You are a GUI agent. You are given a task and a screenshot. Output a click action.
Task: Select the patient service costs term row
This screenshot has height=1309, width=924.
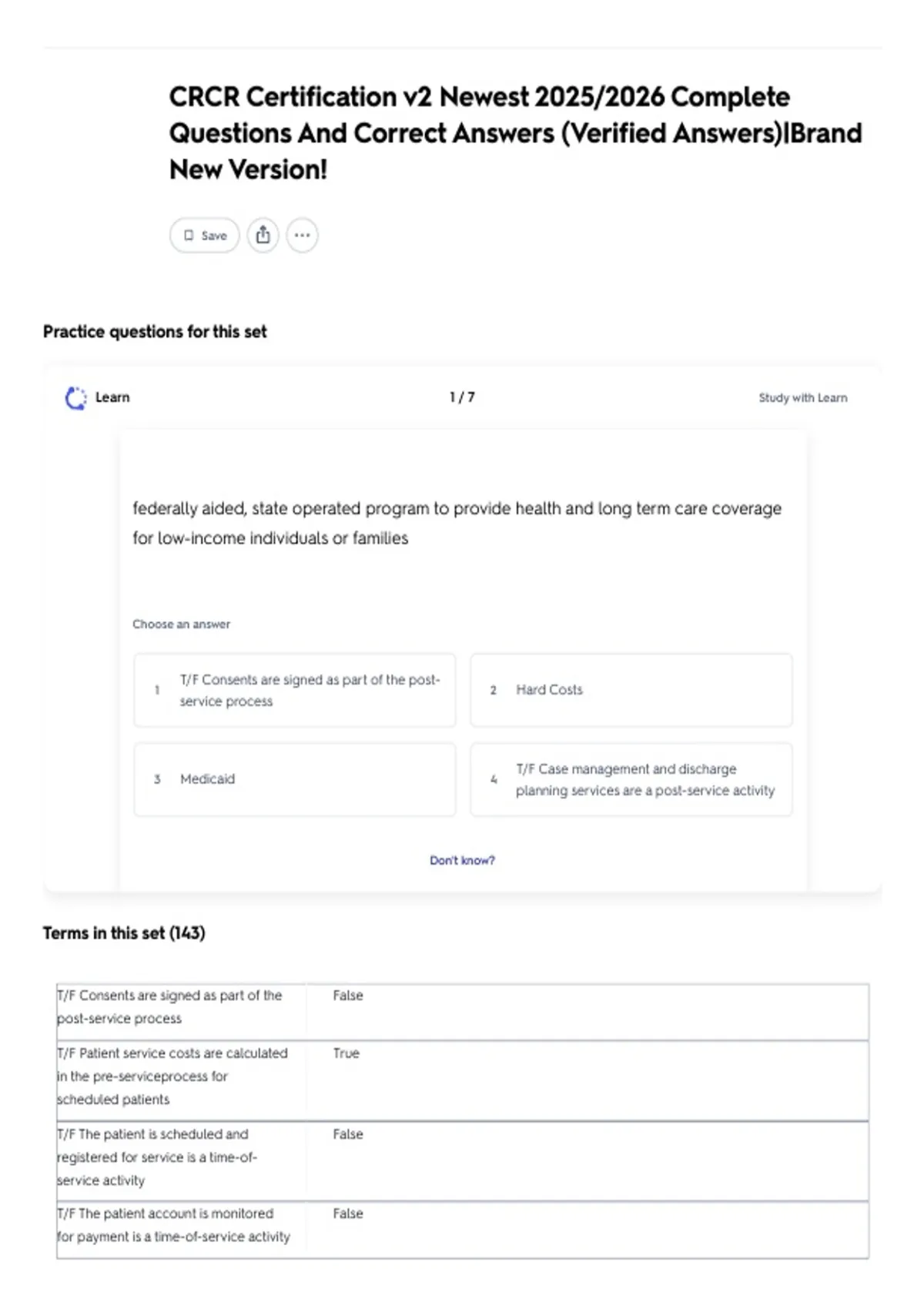[x=463, y=1080]
